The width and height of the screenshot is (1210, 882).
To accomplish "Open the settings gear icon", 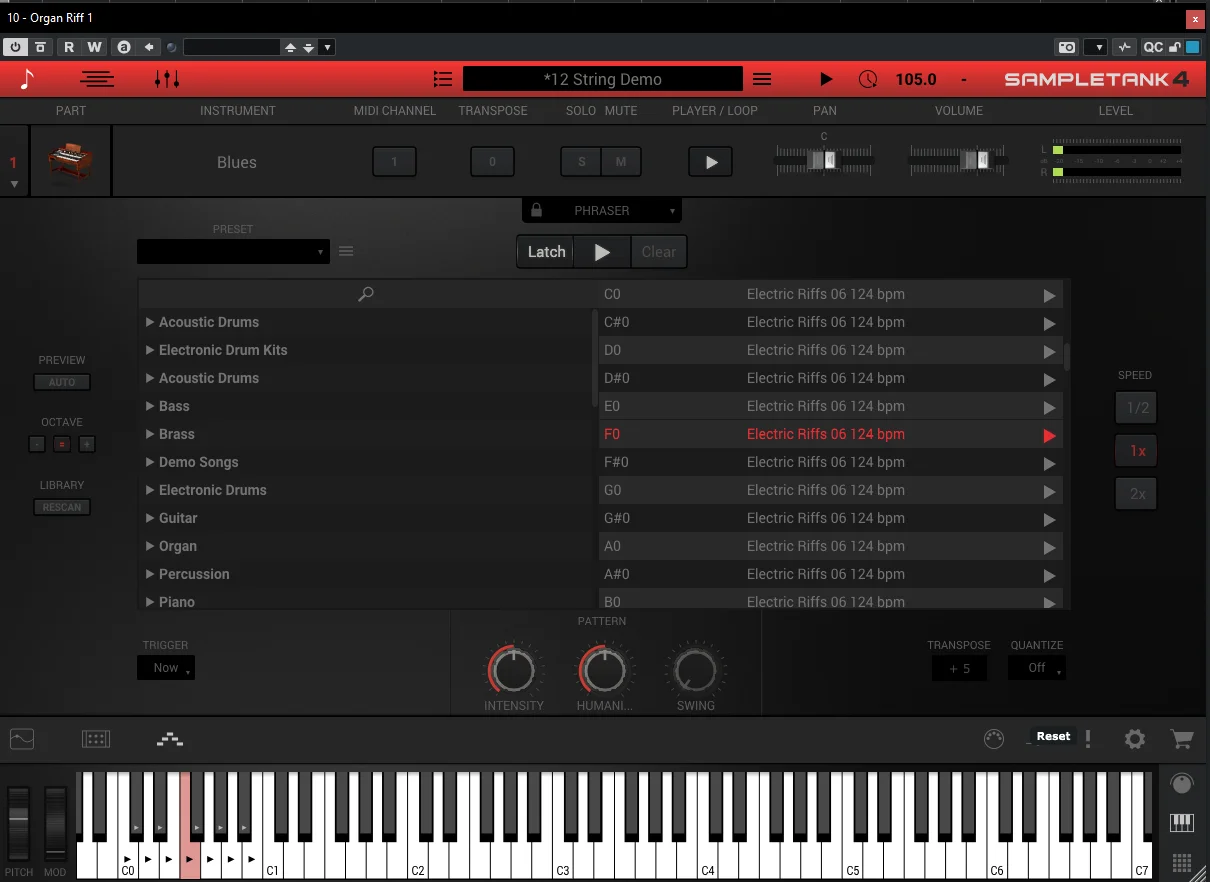I will tap(1135, 739).
